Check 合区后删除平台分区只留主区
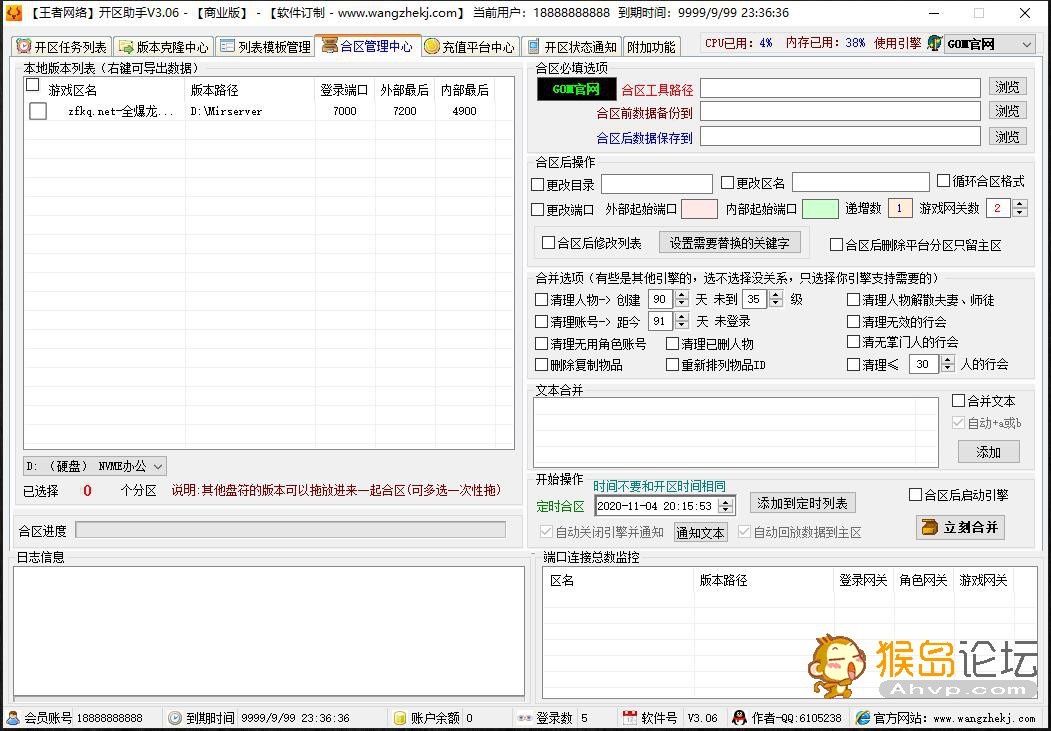 [837, 245]
